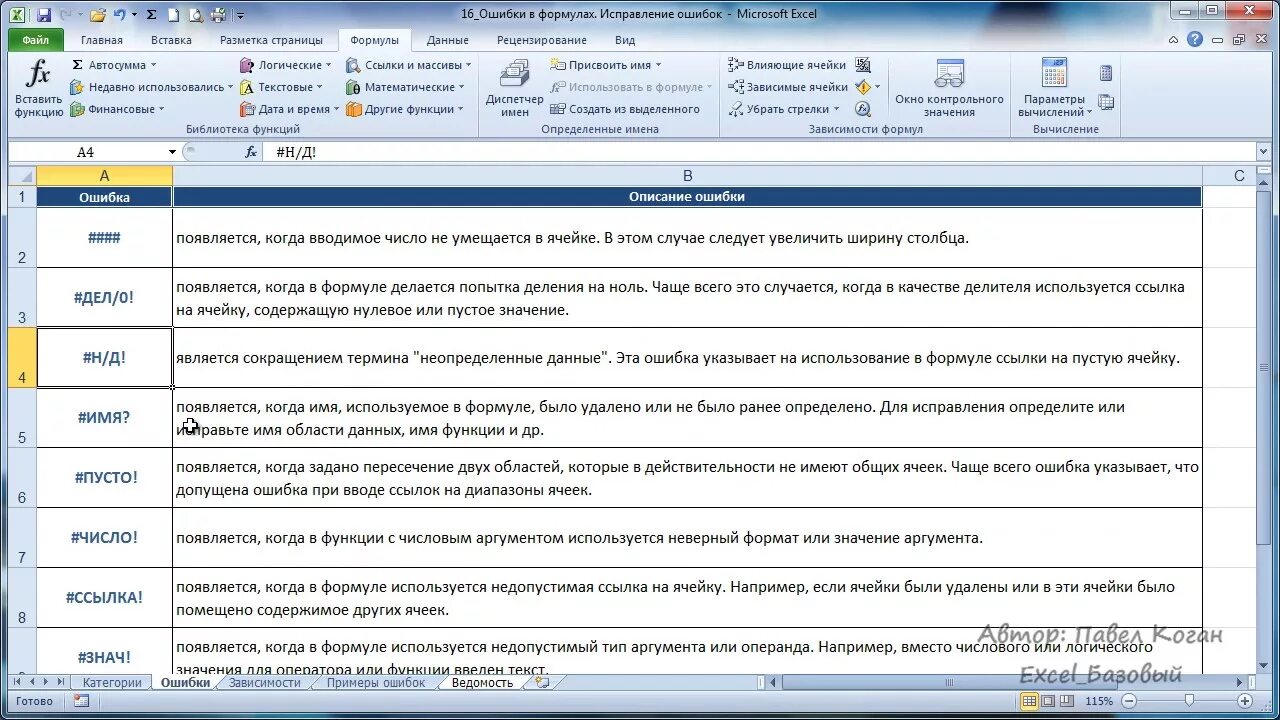Click the Insert Function fx button

pyautogui.click(x=38, y=88)
